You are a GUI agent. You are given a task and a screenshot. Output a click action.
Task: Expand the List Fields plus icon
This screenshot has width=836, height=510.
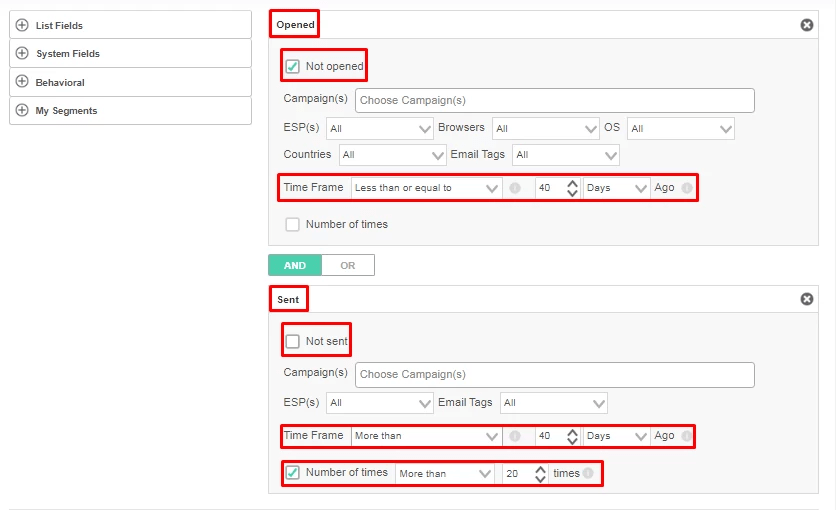tap(22, 25)
